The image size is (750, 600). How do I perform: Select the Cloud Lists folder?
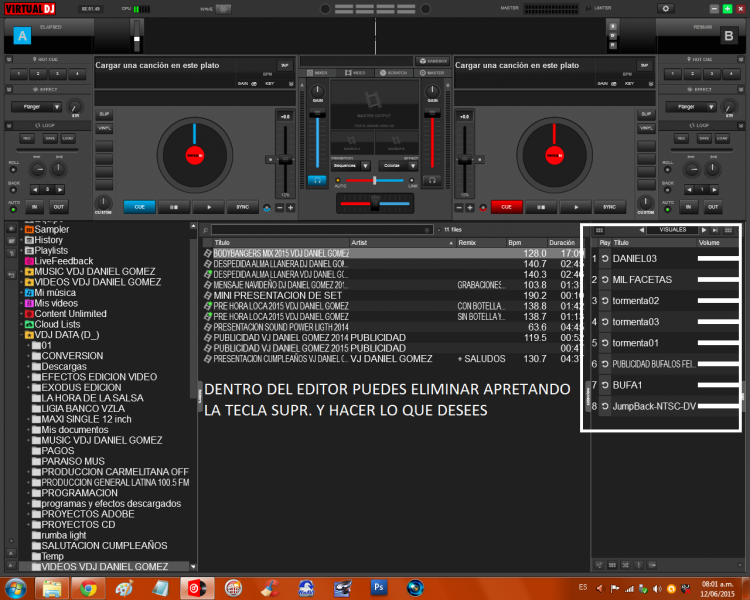click(x=53, y=324)
